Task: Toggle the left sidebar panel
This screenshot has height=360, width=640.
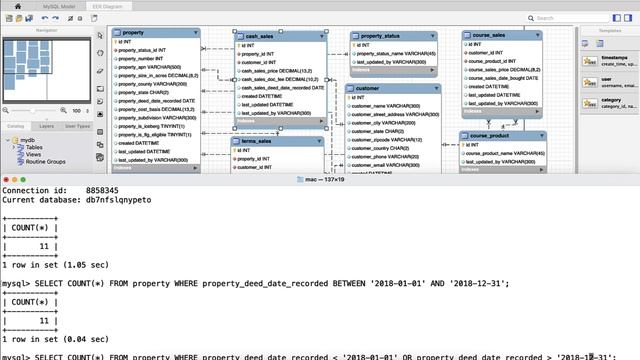Action: (x=617, y=18)
